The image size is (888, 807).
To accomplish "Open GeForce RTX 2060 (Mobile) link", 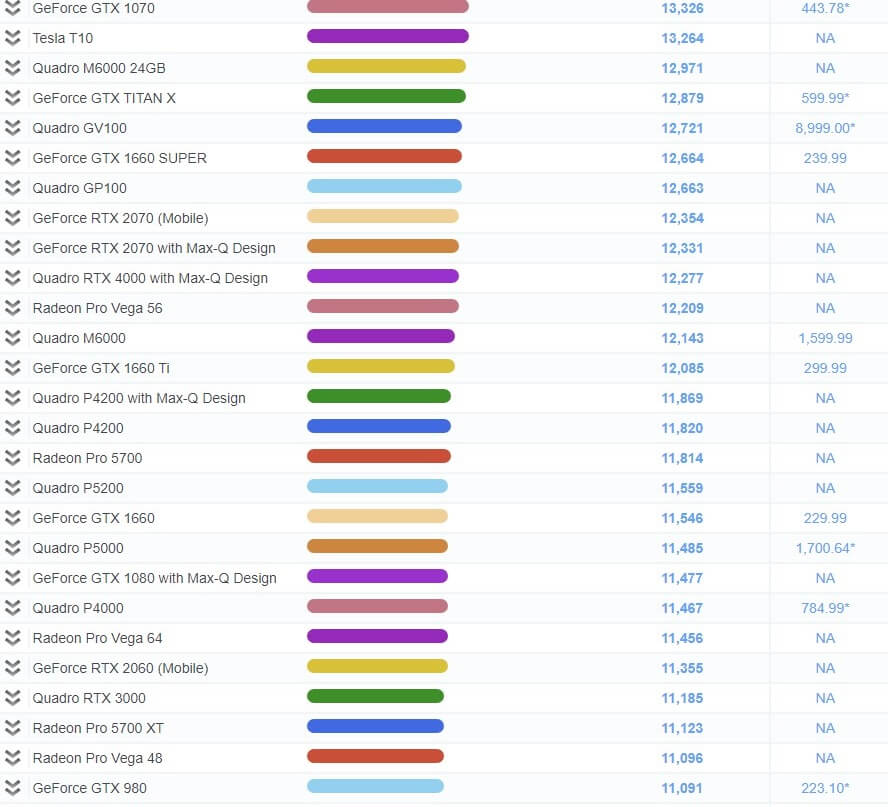I will [121, 668].
